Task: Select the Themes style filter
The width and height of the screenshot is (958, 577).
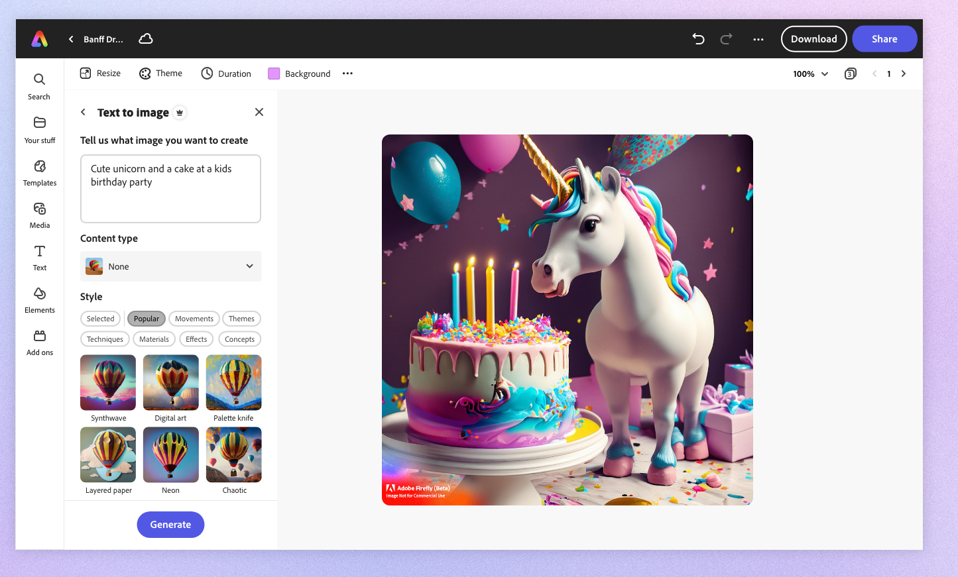Action: coord(241,318)
